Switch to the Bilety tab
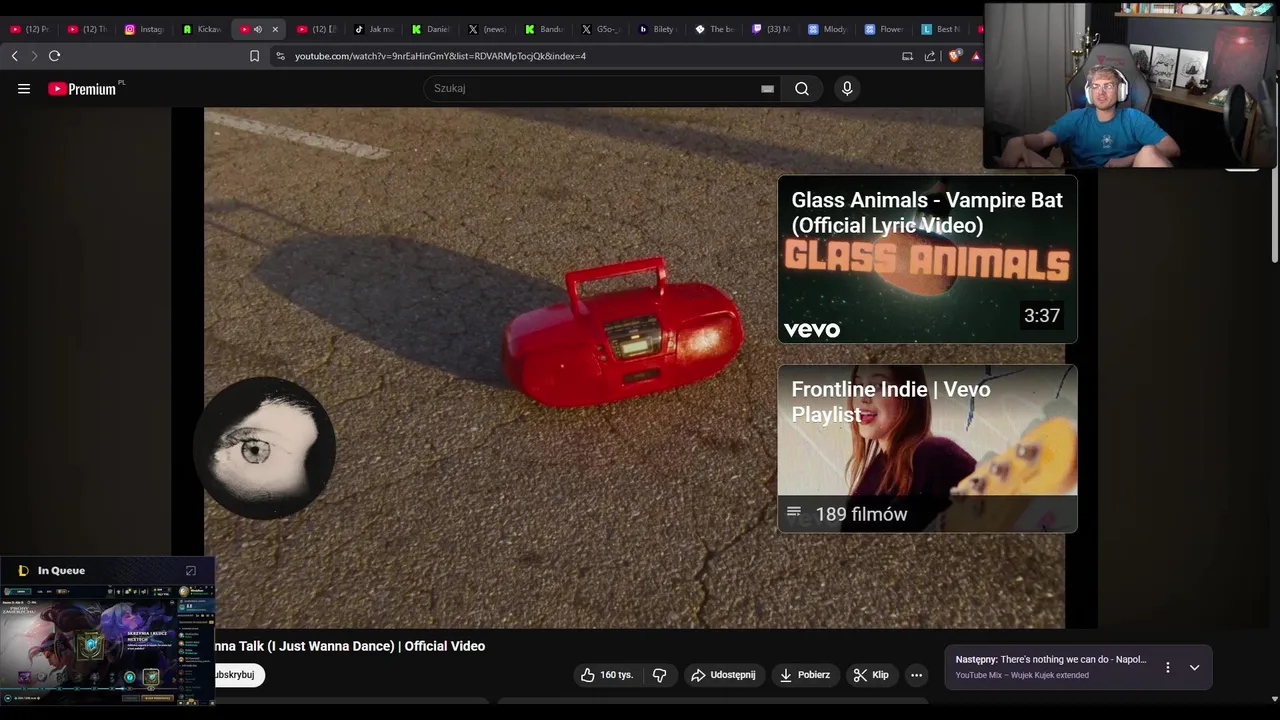Image resolution: width=1280 pixels, height=720 pixels. 658,29
